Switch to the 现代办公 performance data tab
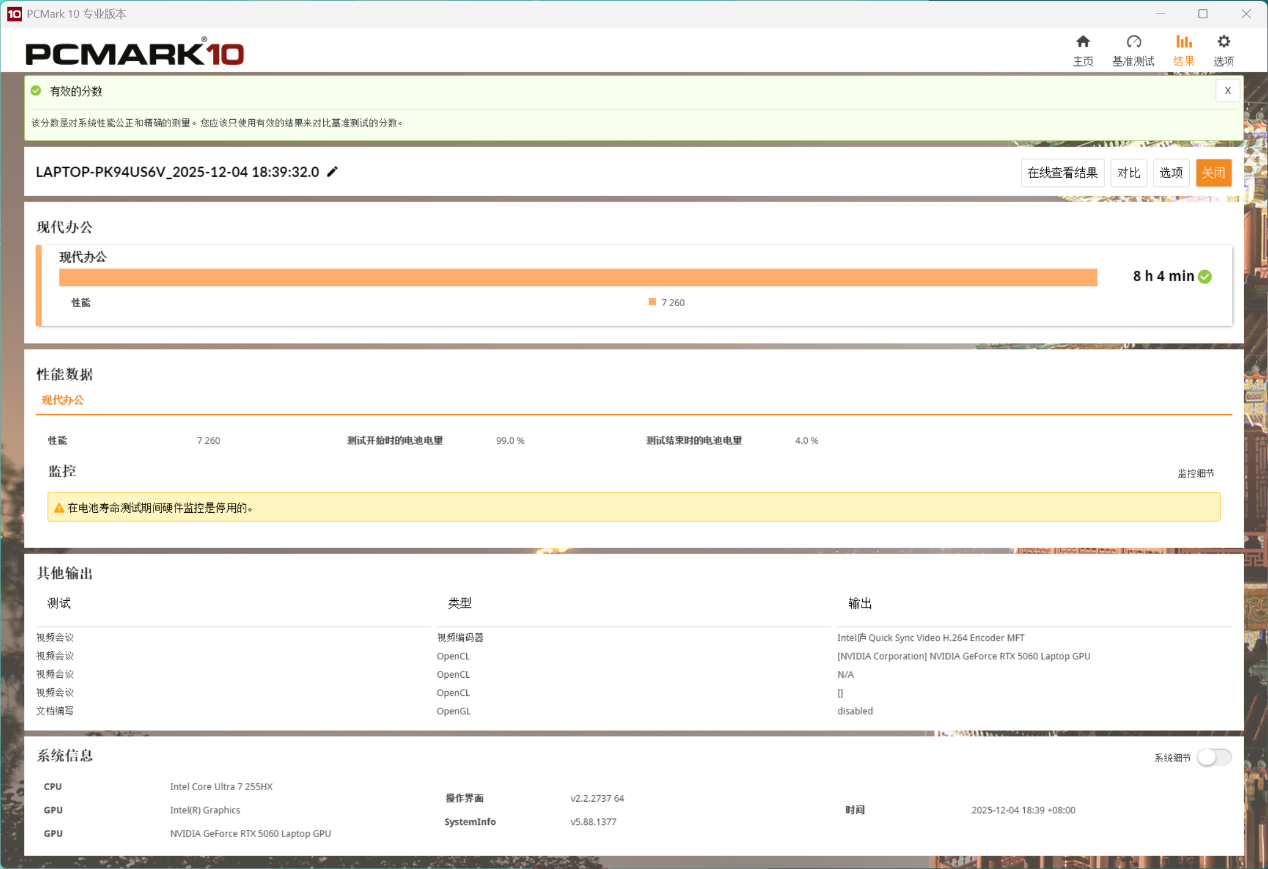 click(63, 400)
